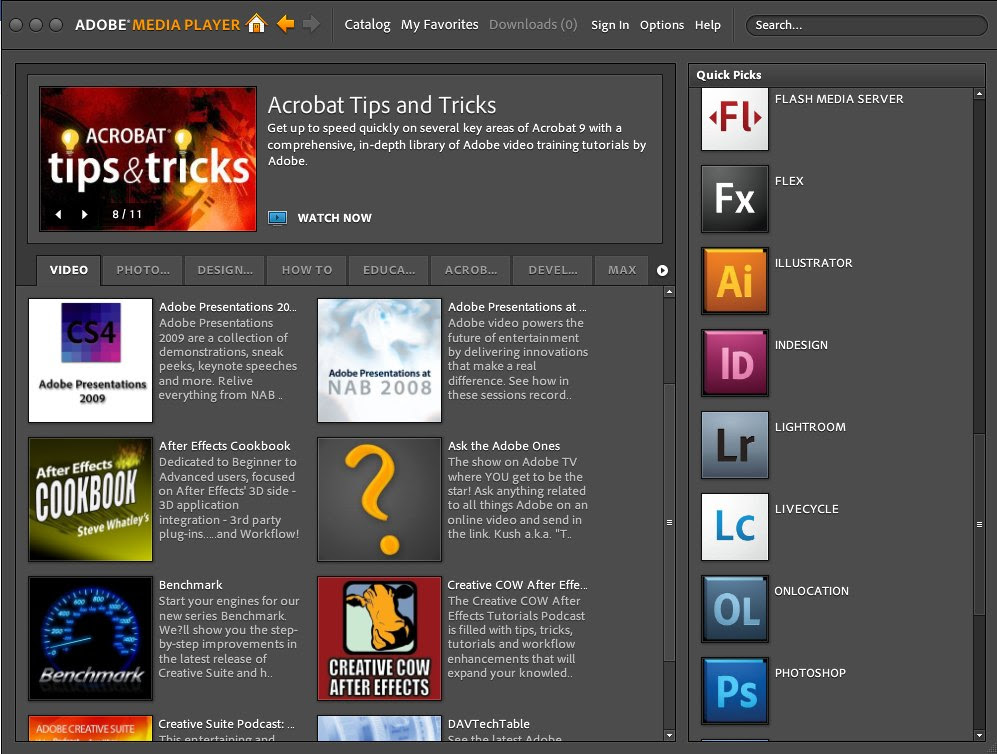Image resolution: width=997 pixels, height=754 pixels.
Task: Open After Effects Cookbook title
Action: coord(224,446)
